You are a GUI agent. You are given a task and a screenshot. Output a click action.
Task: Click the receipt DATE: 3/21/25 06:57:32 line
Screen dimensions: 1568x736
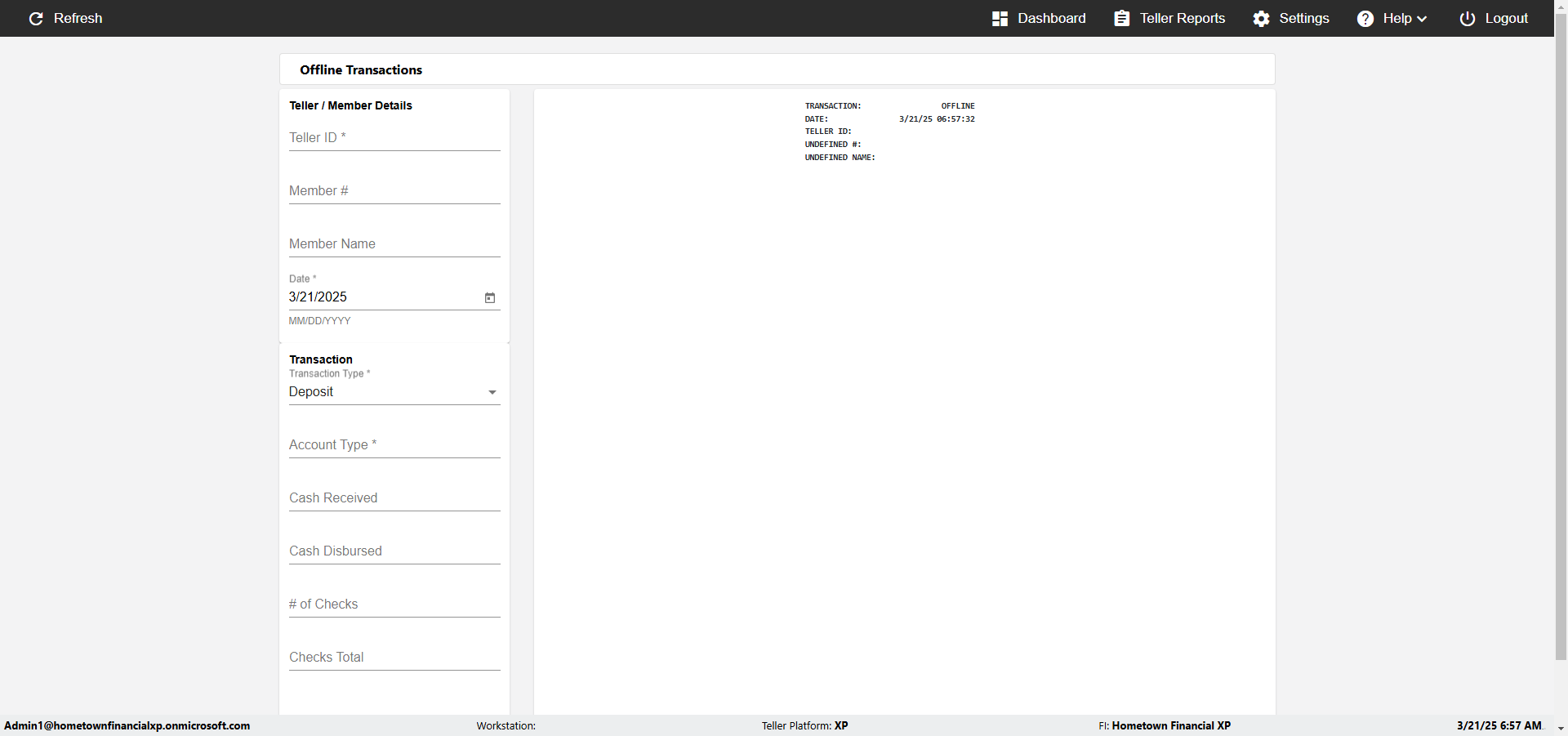click(x=890, y=119)
